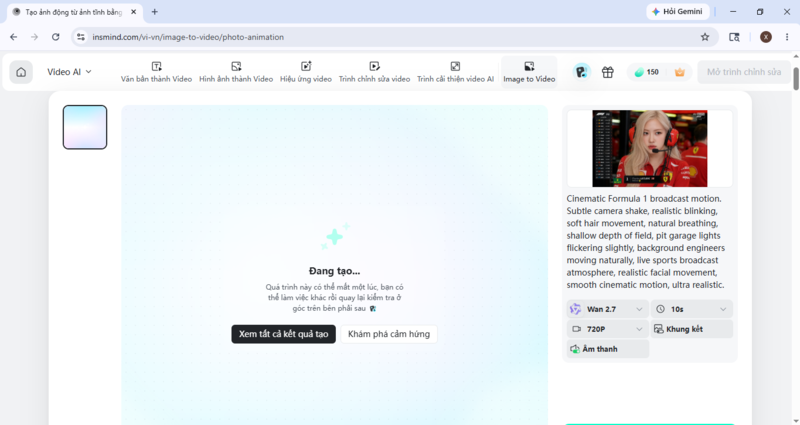
Task: Click the home icon button
Action: (x=21, y=72)
